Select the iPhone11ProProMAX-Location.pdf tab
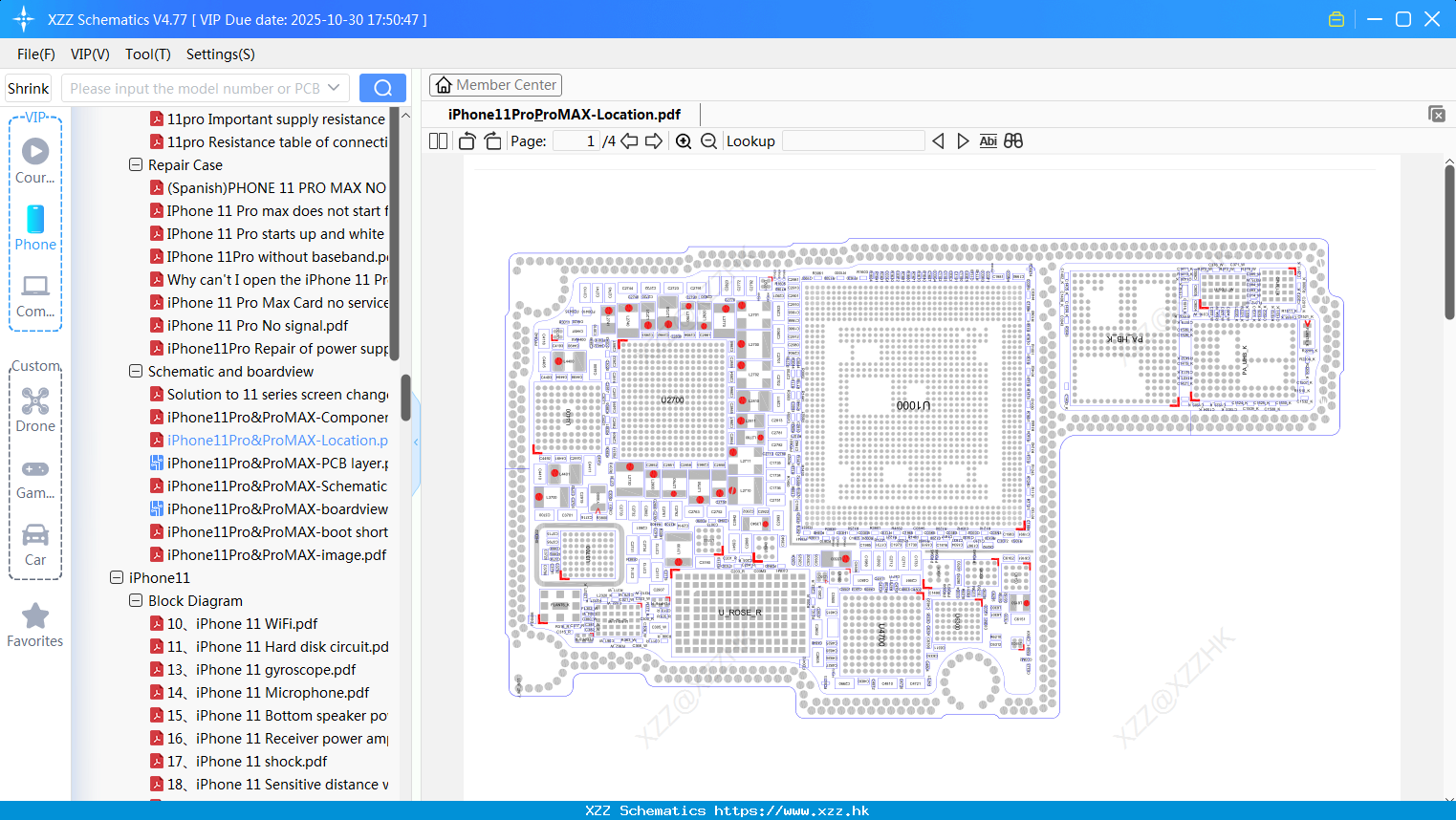The image size is (1456, 820). coord(564,114)
